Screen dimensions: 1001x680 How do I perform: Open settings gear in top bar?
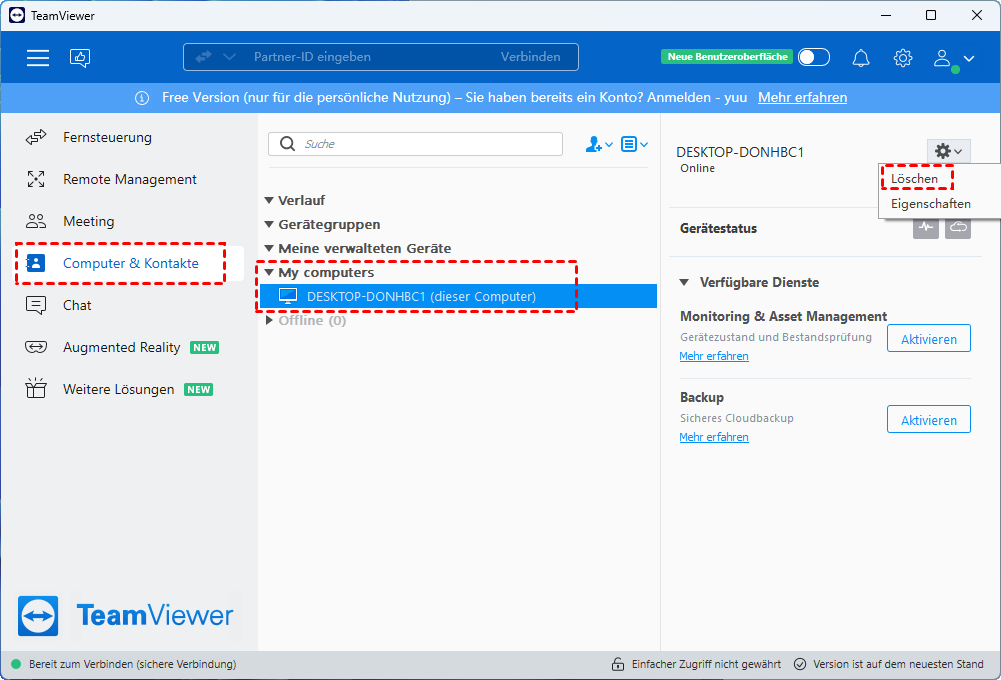(903, 58)
